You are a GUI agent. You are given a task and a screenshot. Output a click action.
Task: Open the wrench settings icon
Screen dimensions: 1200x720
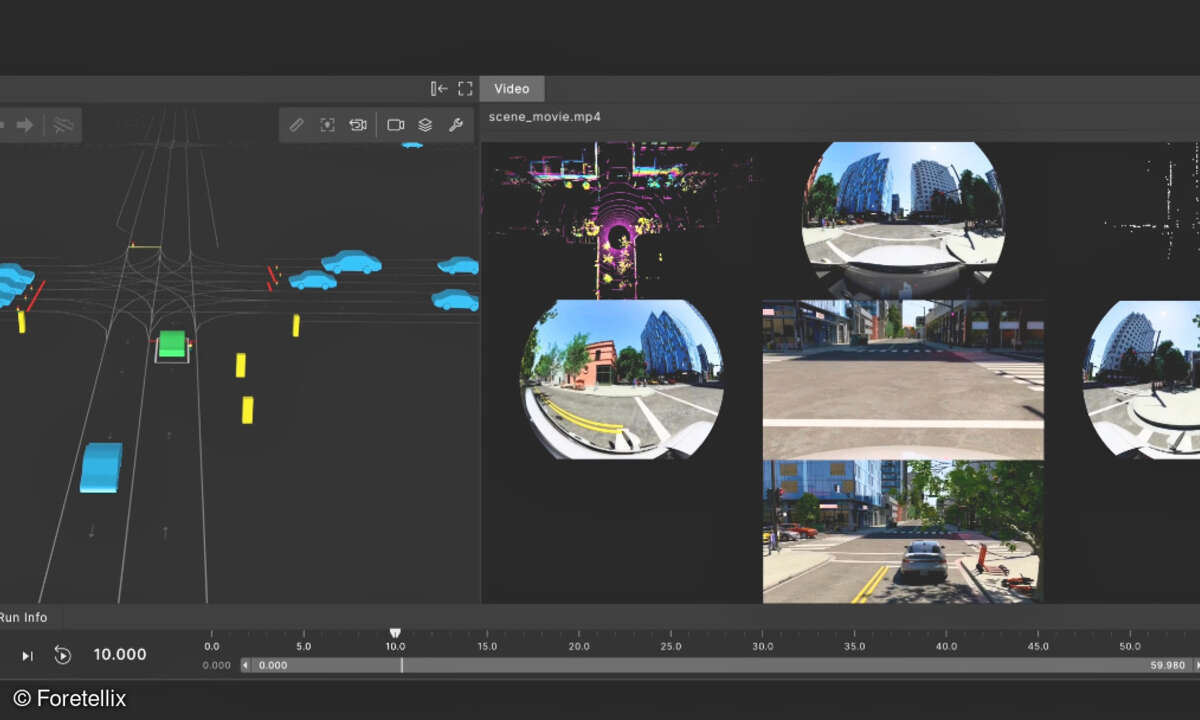click(455, 125)
